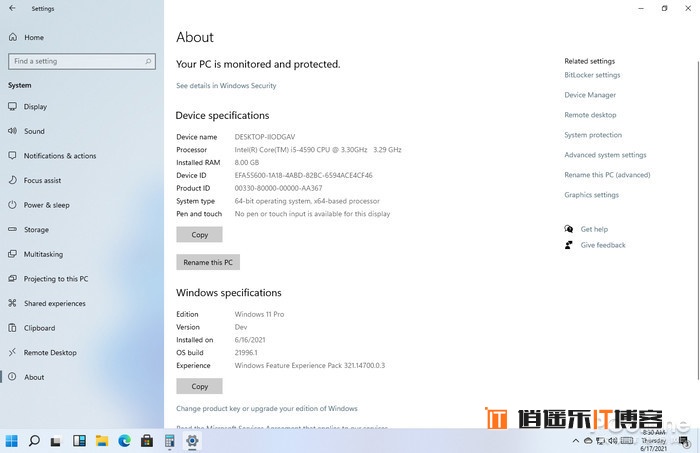Open the taskbar clock showing 6/17/2021
This screenshot has height=453, width=700.
654,441
